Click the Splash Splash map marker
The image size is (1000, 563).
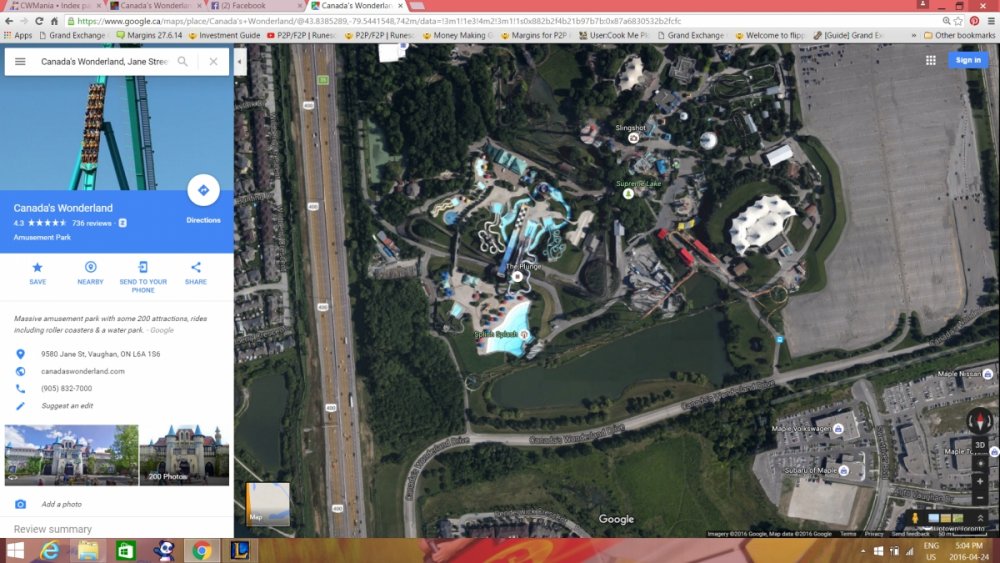[x=524, y=334]
